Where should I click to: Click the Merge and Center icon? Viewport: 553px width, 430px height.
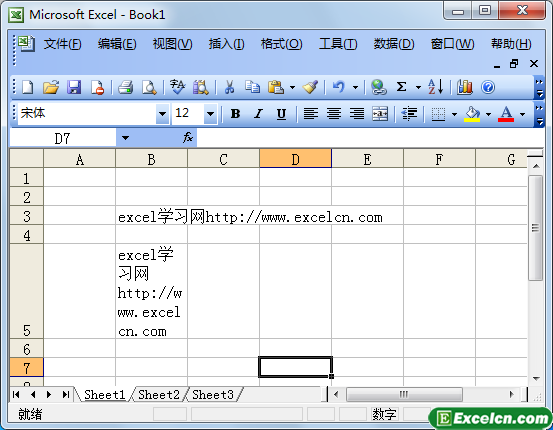(380, 114)
